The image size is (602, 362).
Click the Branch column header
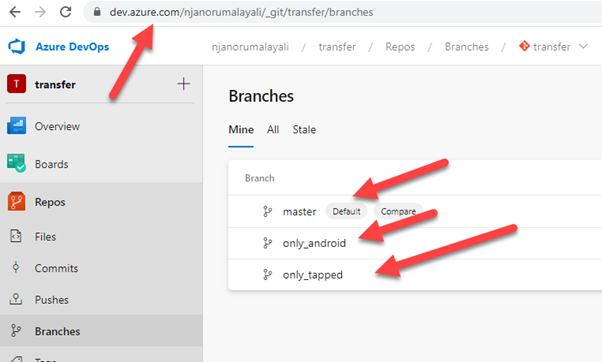260,178
